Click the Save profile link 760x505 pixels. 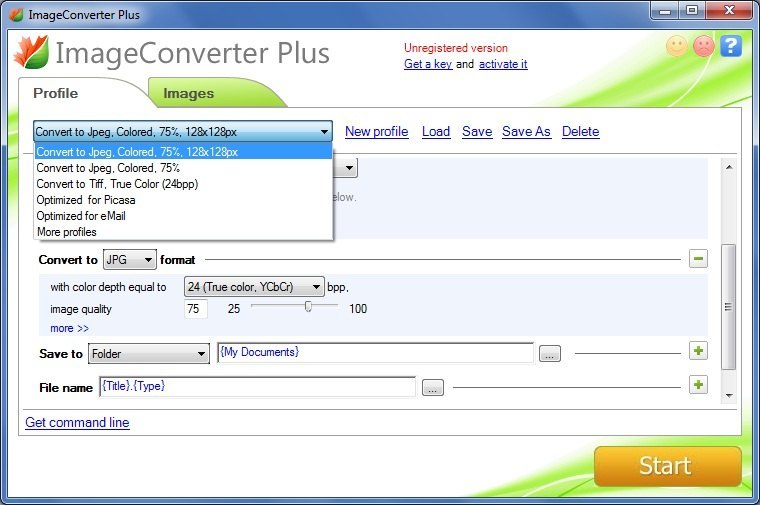(477, 131)
